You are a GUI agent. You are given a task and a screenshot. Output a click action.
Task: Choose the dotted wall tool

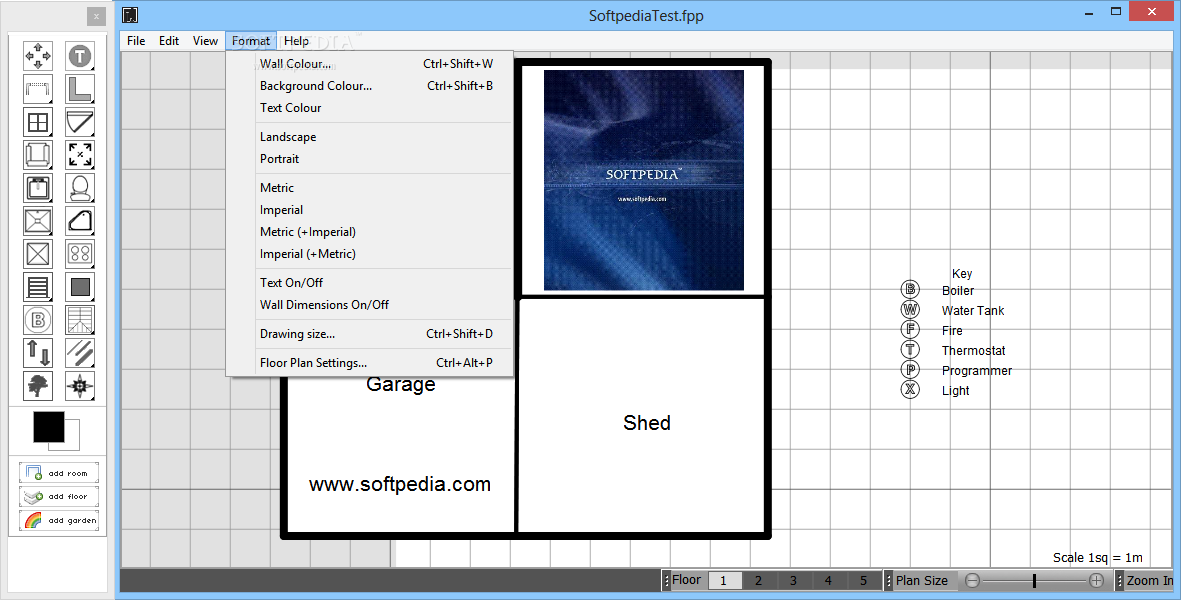pyautogui.click(x=38, y=89)
